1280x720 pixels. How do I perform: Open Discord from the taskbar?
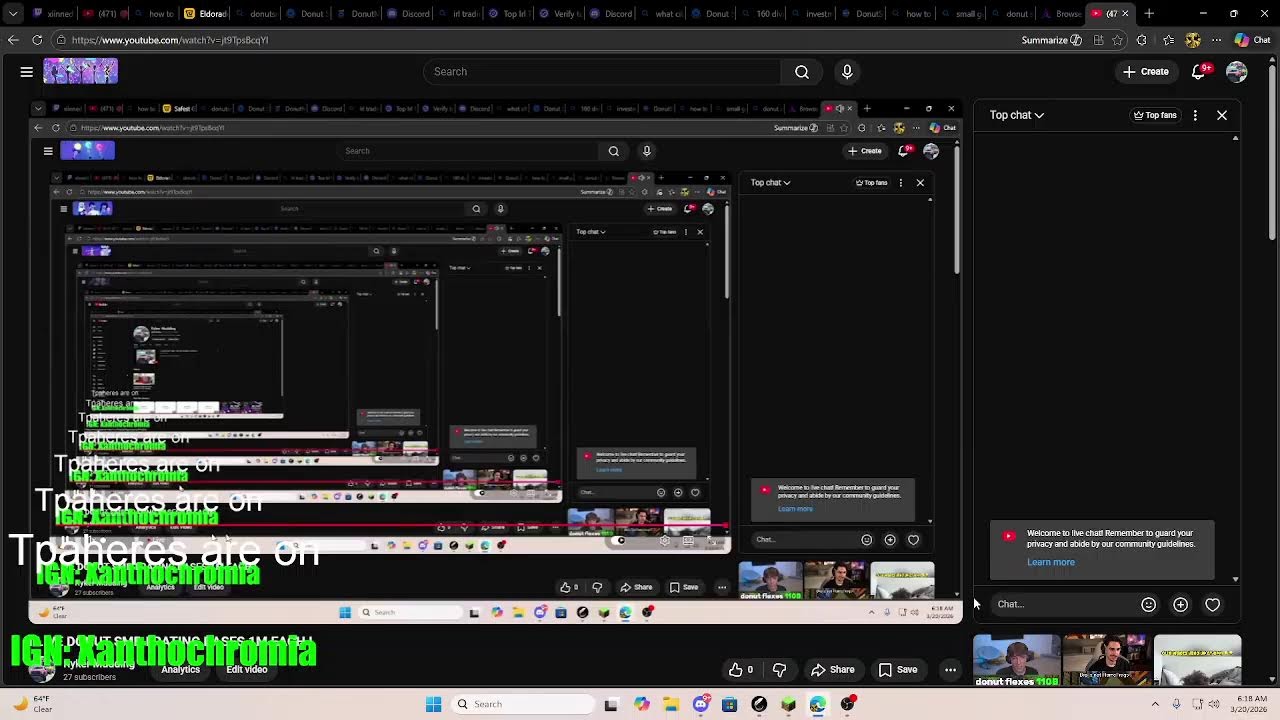point(700,704)
